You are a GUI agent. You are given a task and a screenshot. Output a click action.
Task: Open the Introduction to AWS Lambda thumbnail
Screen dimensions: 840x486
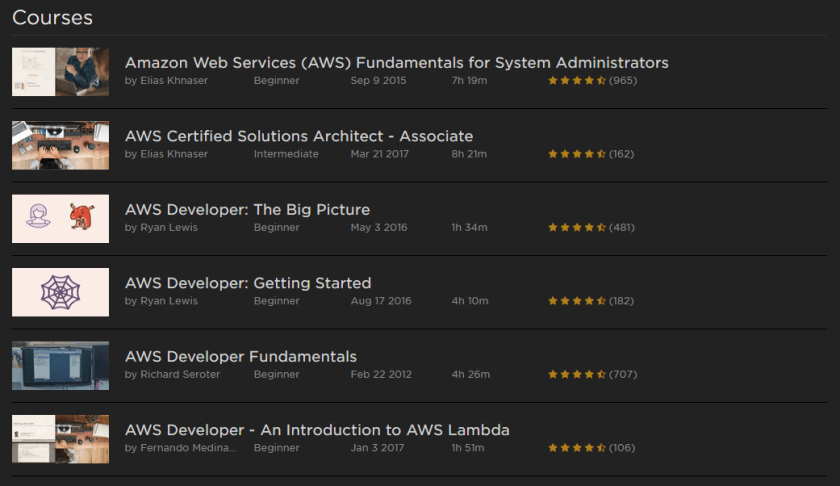(60, 439)
